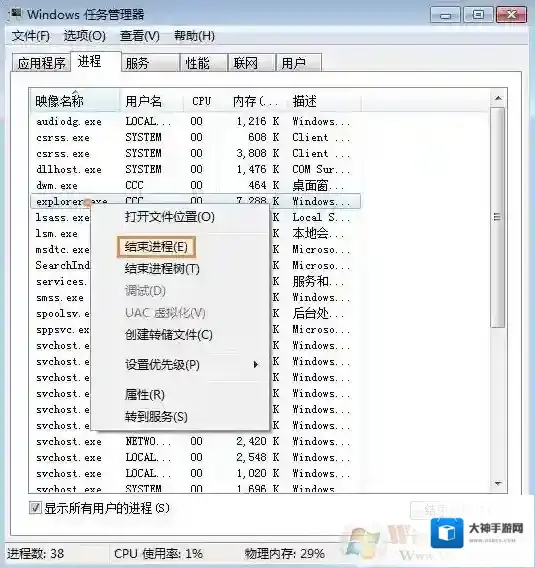Switch to the 用户 tab

click(299, 63)
